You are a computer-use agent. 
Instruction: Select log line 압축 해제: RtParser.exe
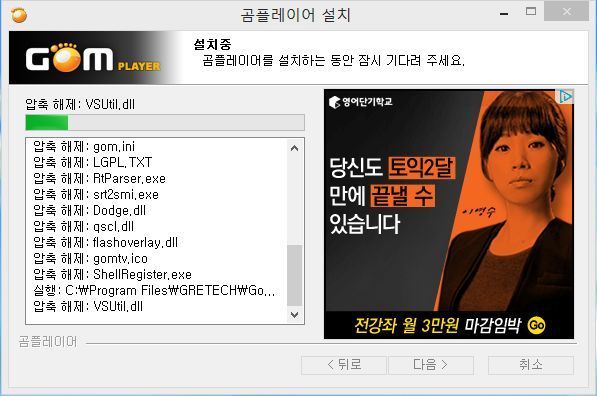(x=99, y=179)
